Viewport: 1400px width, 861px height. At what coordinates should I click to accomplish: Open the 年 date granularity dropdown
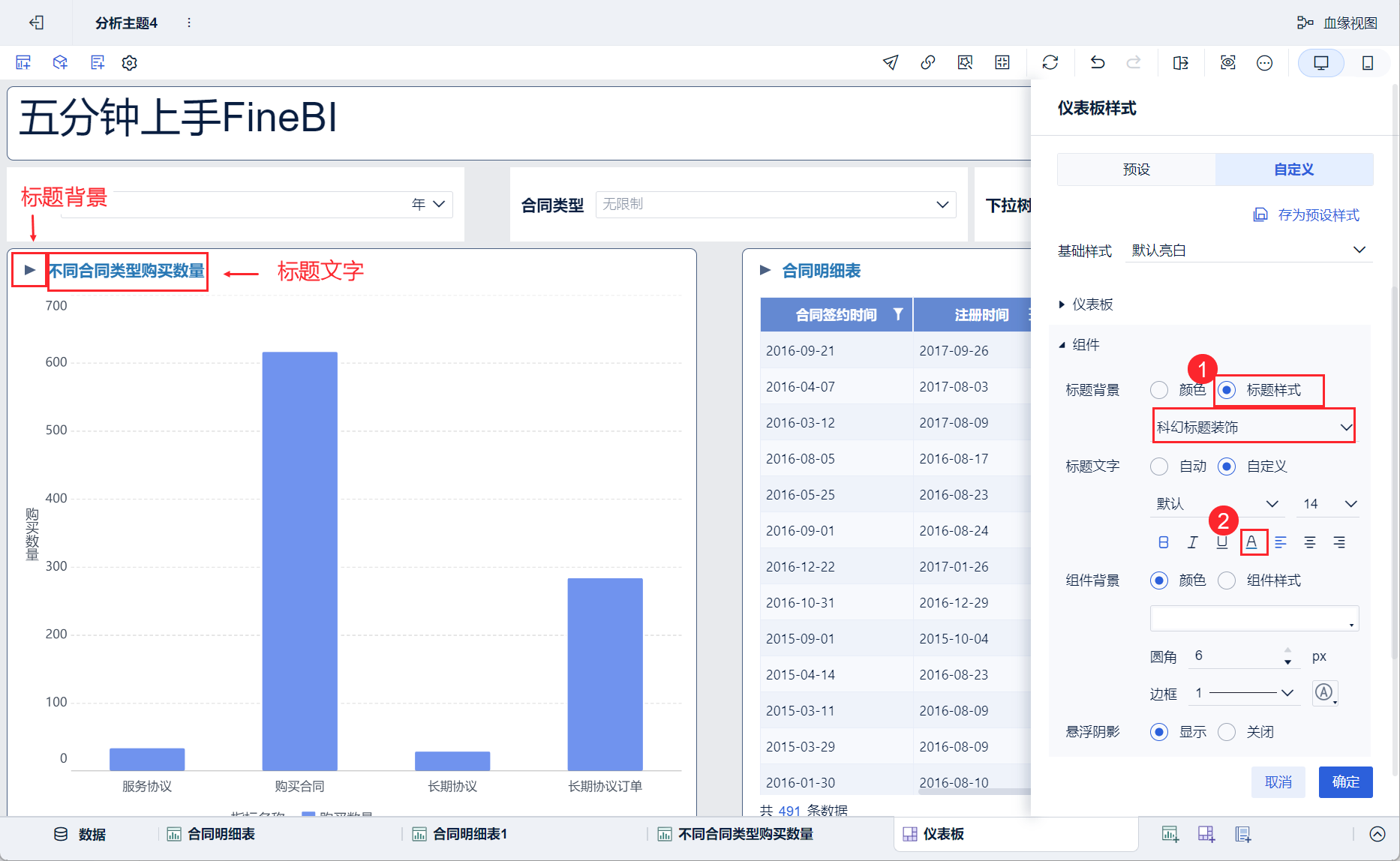click(430, 204)
